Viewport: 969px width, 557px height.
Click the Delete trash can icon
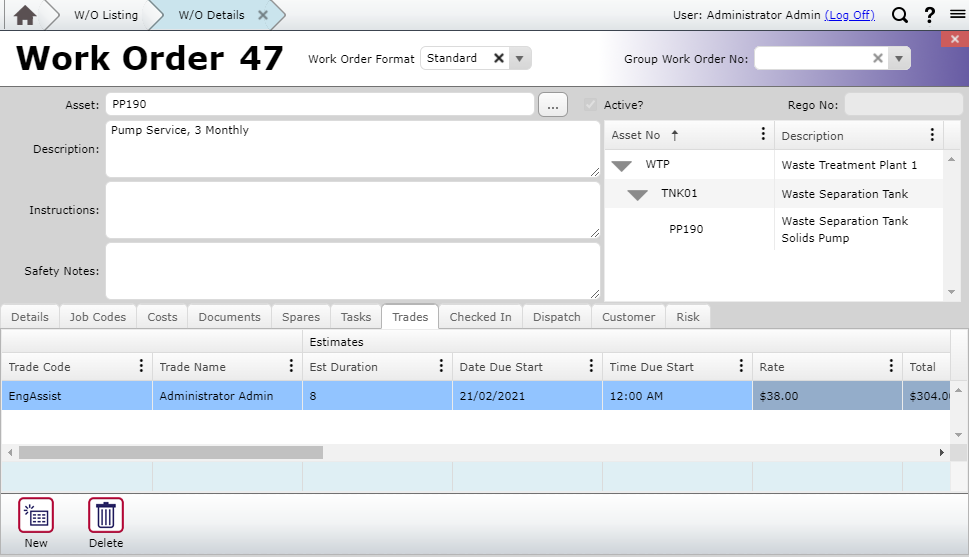[106, 515]
